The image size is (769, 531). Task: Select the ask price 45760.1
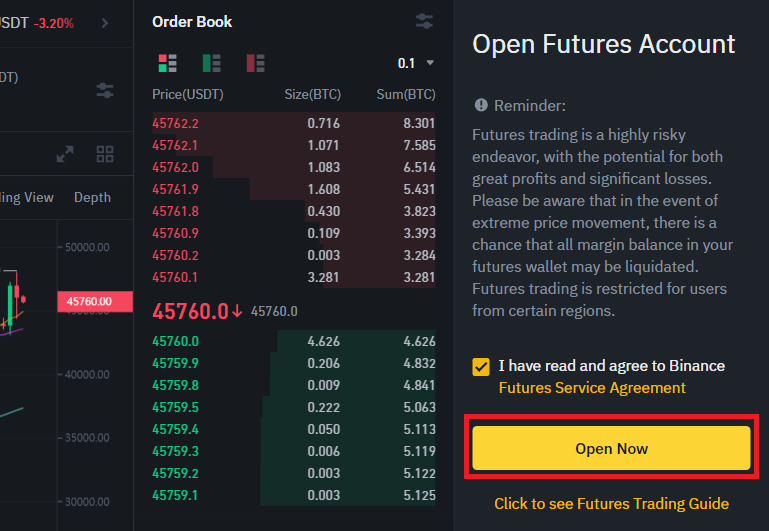[176, 278]
